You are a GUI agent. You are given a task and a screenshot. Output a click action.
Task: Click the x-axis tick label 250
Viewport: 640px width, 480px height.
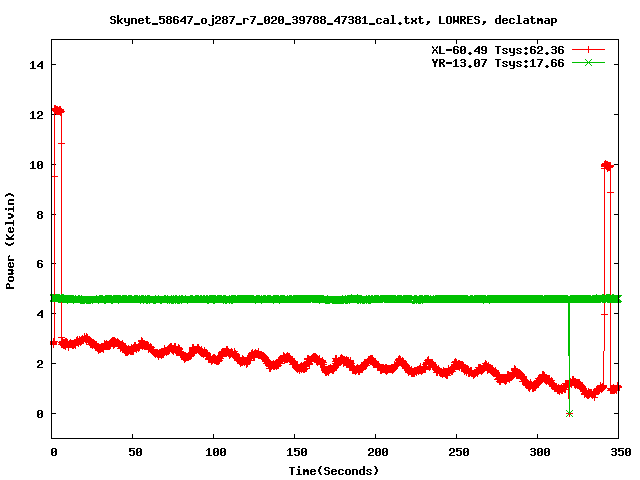(x=458, y=452)
